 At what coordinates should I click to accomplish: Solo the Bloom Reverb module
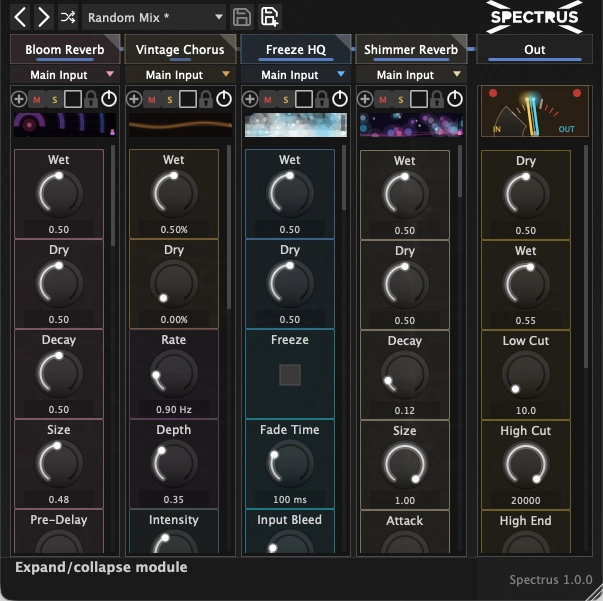(55, 100)
